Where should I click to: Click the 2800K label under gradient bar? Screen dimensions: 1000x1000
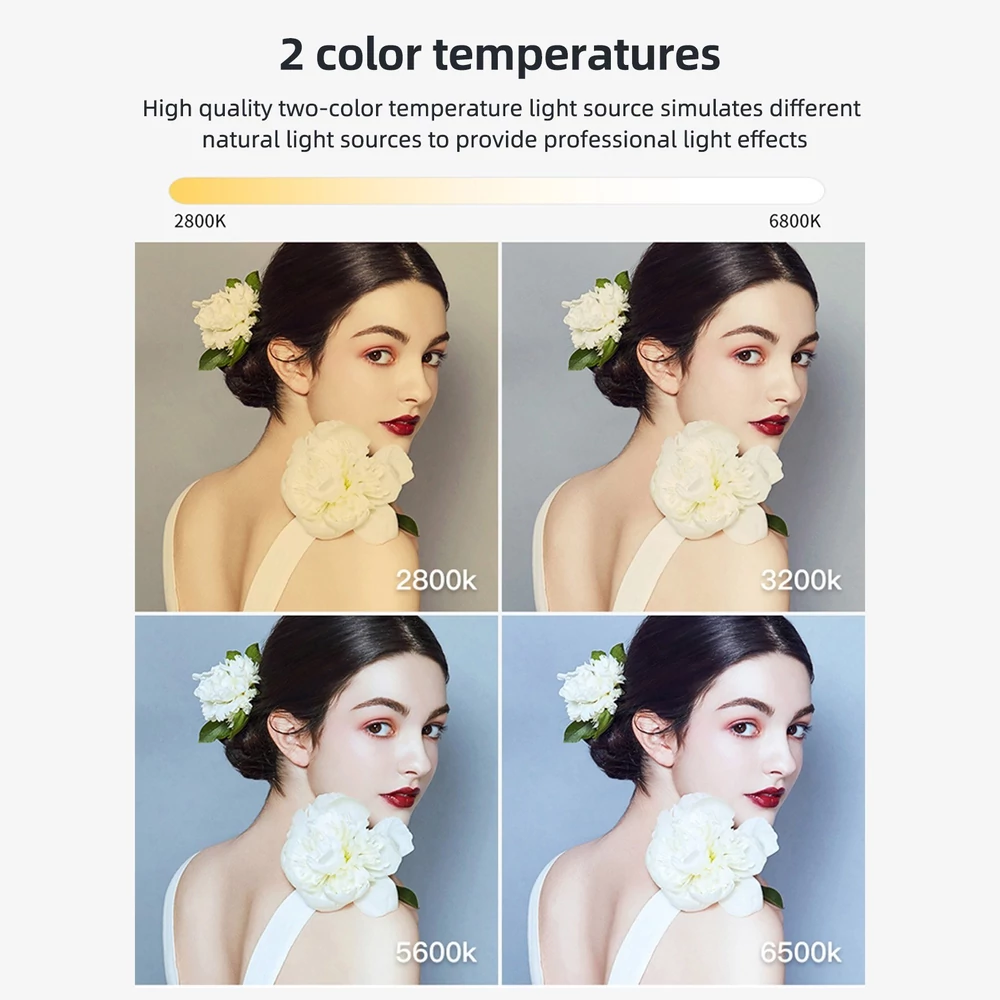click(x=200, y=221)
